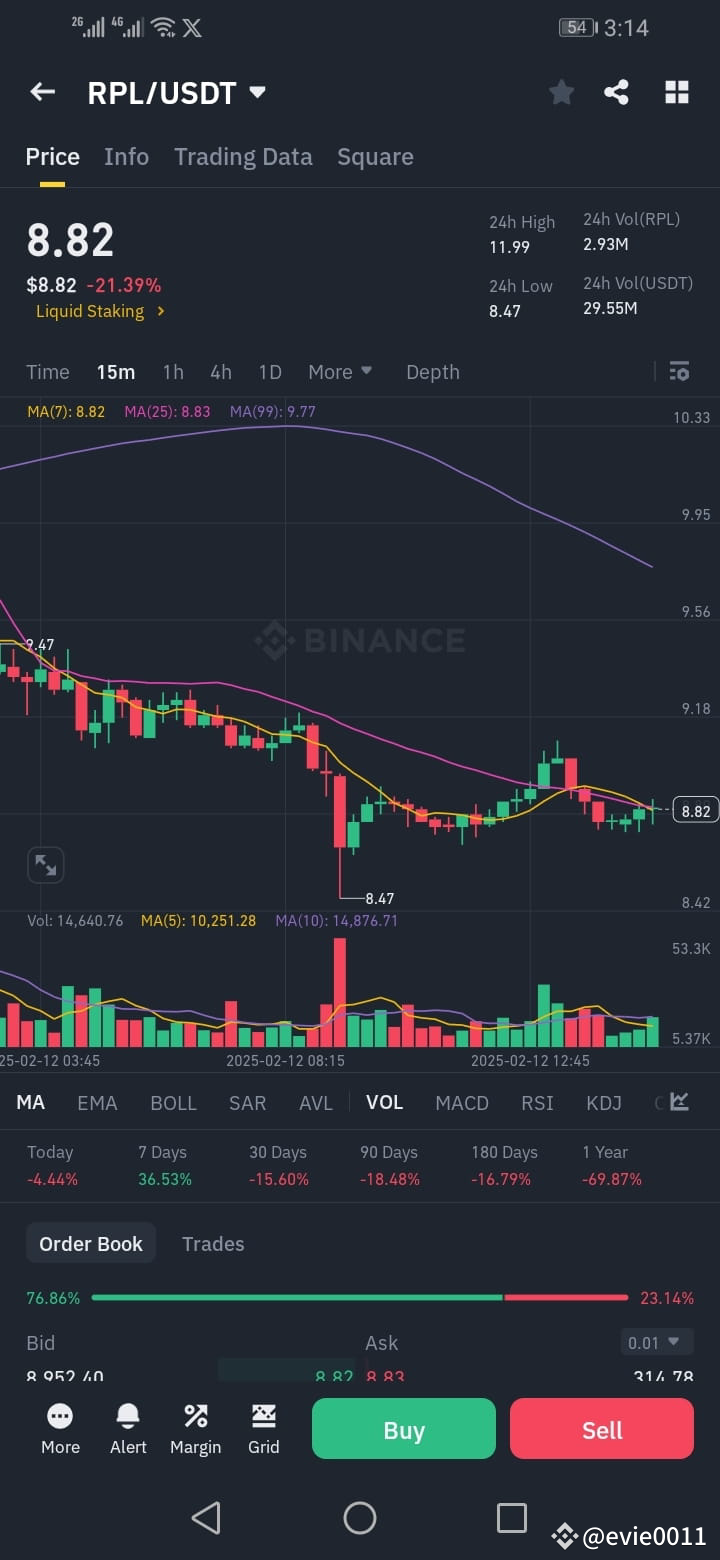This screenshot has width=720, height=1560.
Task: Open the 0.01 precision dropdown
Action: tap(657, 1342)
